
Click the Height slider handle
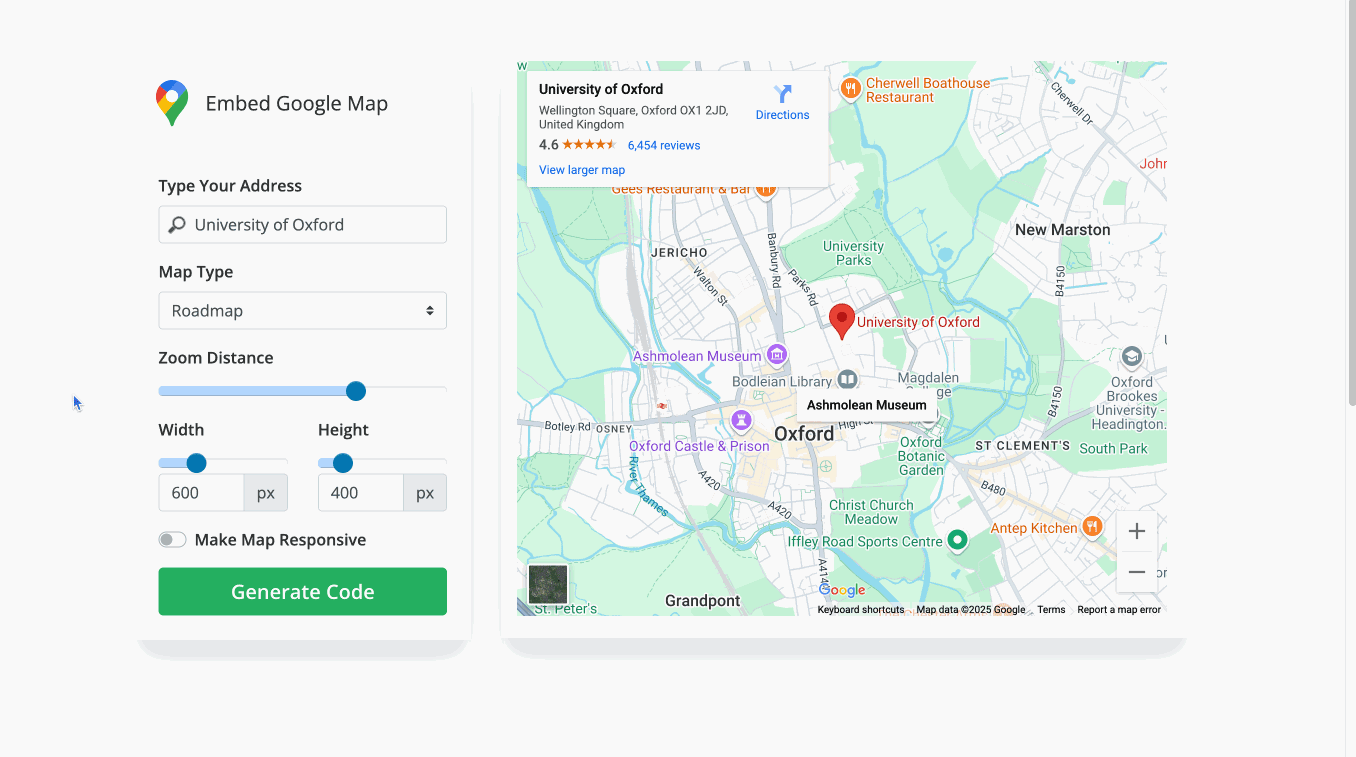point(343,463)
